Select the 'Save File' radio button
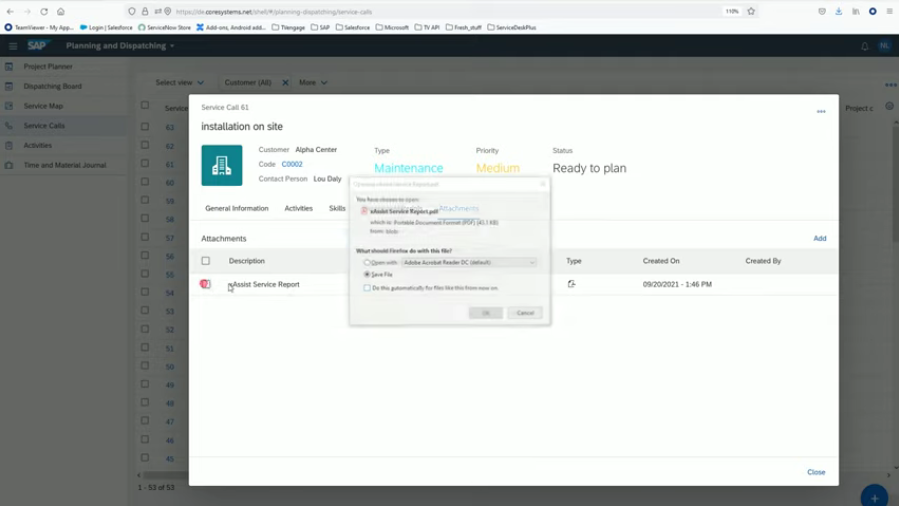This screenshot has height=506, width=899. (x=367, y=274)
